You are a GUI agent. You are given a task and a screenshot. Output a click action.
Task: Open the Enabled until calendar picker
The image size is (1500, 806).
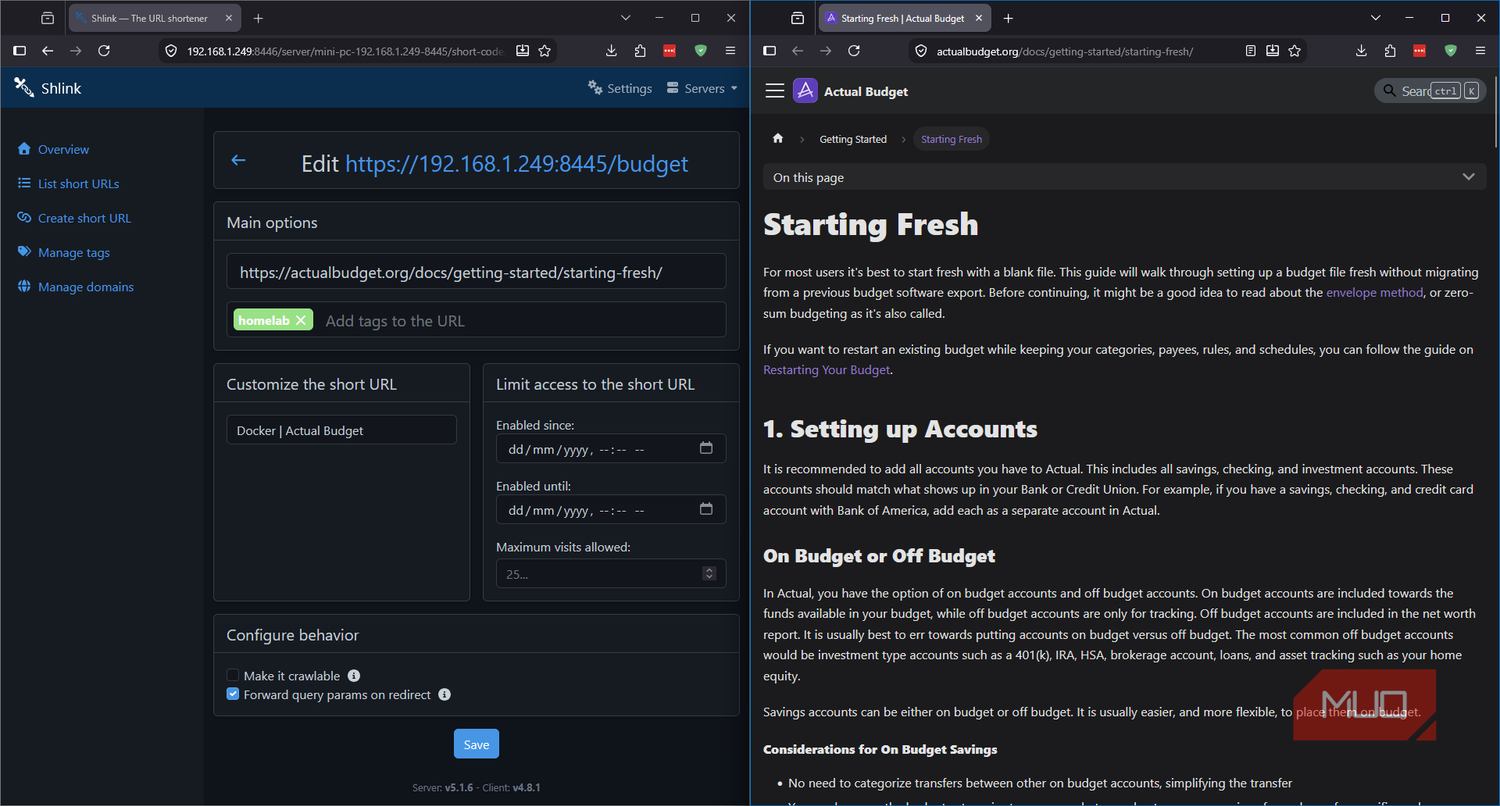coord(706,510)
